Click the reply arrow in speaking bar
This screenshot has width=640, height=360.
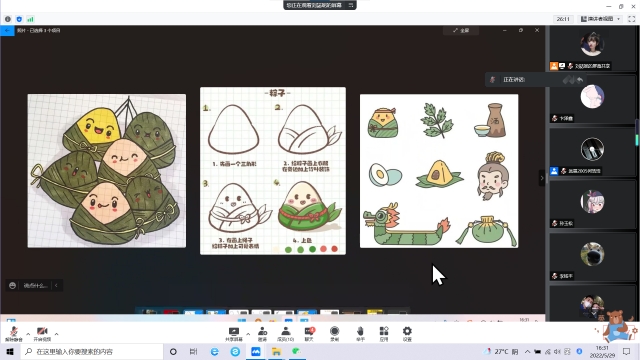(580, 80)
